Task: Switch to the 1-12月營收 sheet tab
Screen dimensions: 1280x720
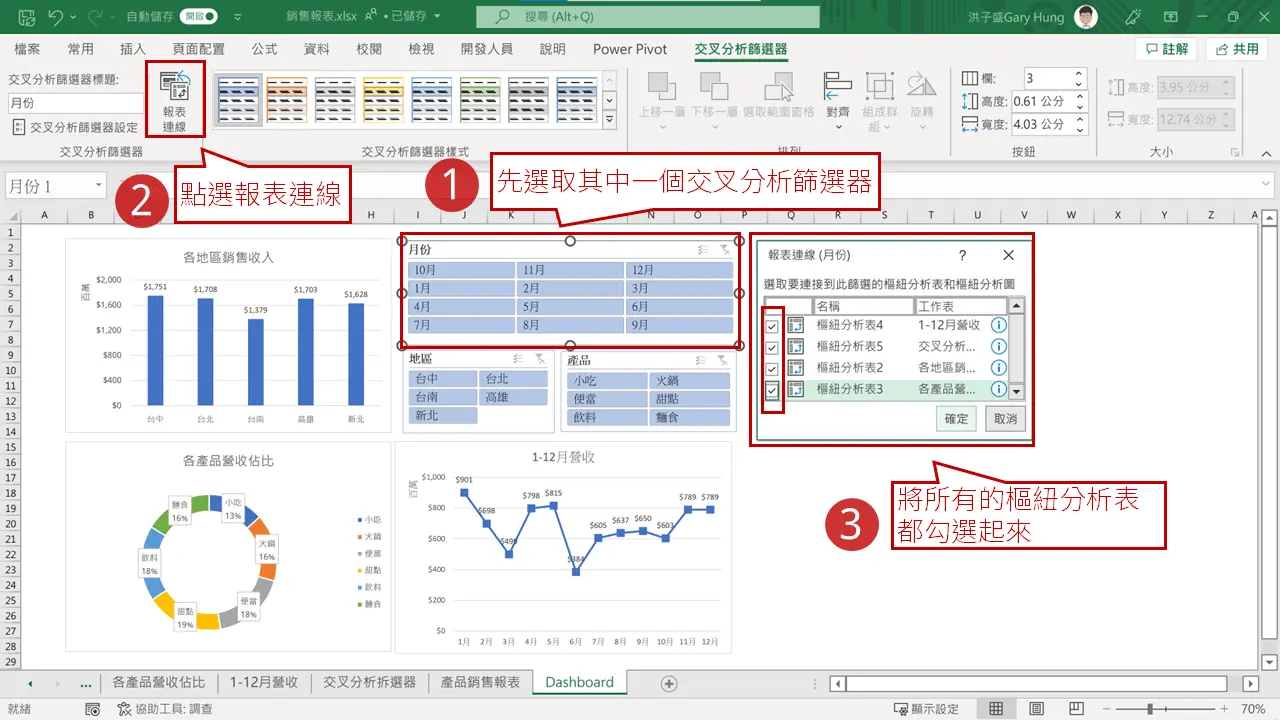Action: (264, 682)
